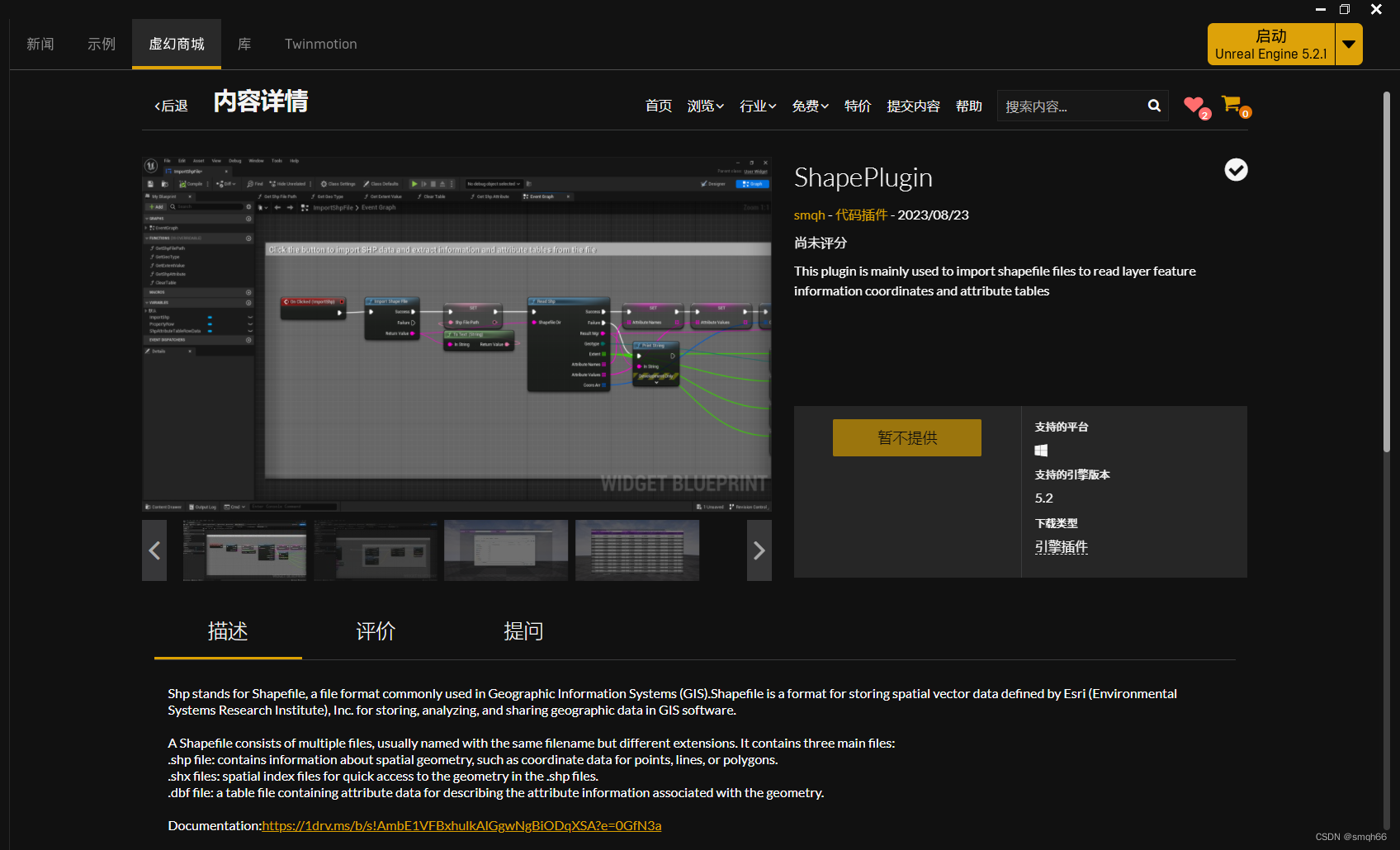Switch to the 提问 tab

(x=523, y=631)
